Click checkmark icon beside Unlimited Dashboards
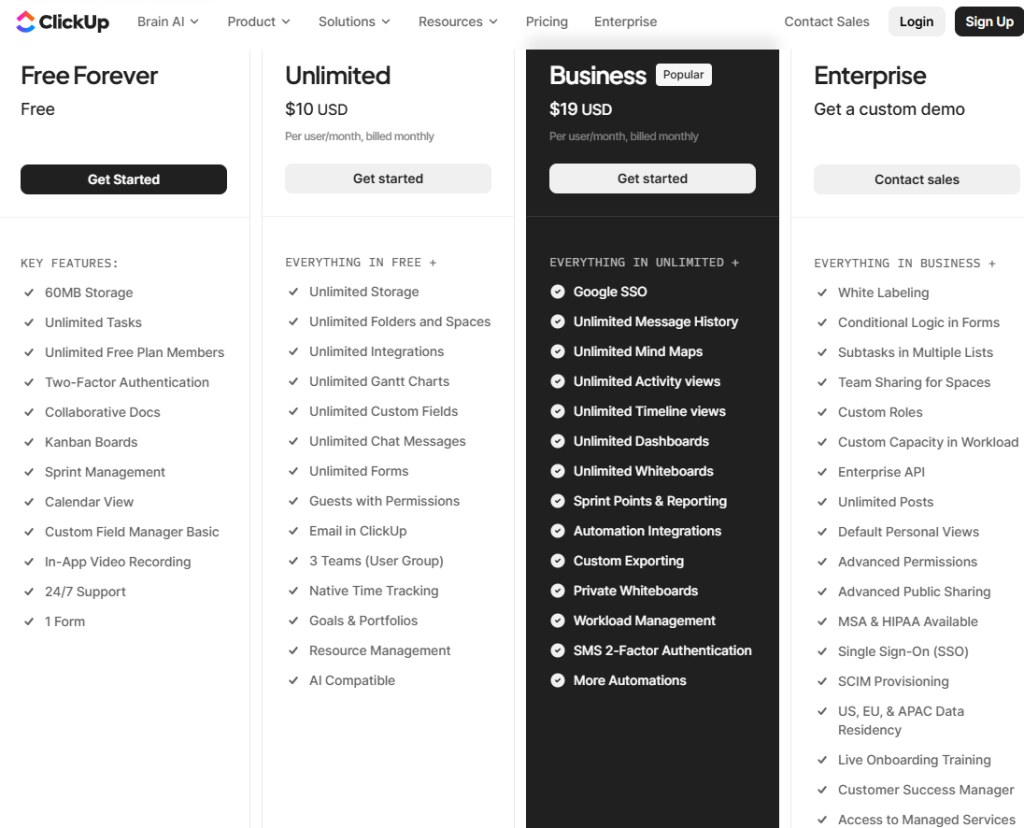Image resolution: width=1024 pixels, height=828 pixels. (558, 441)
